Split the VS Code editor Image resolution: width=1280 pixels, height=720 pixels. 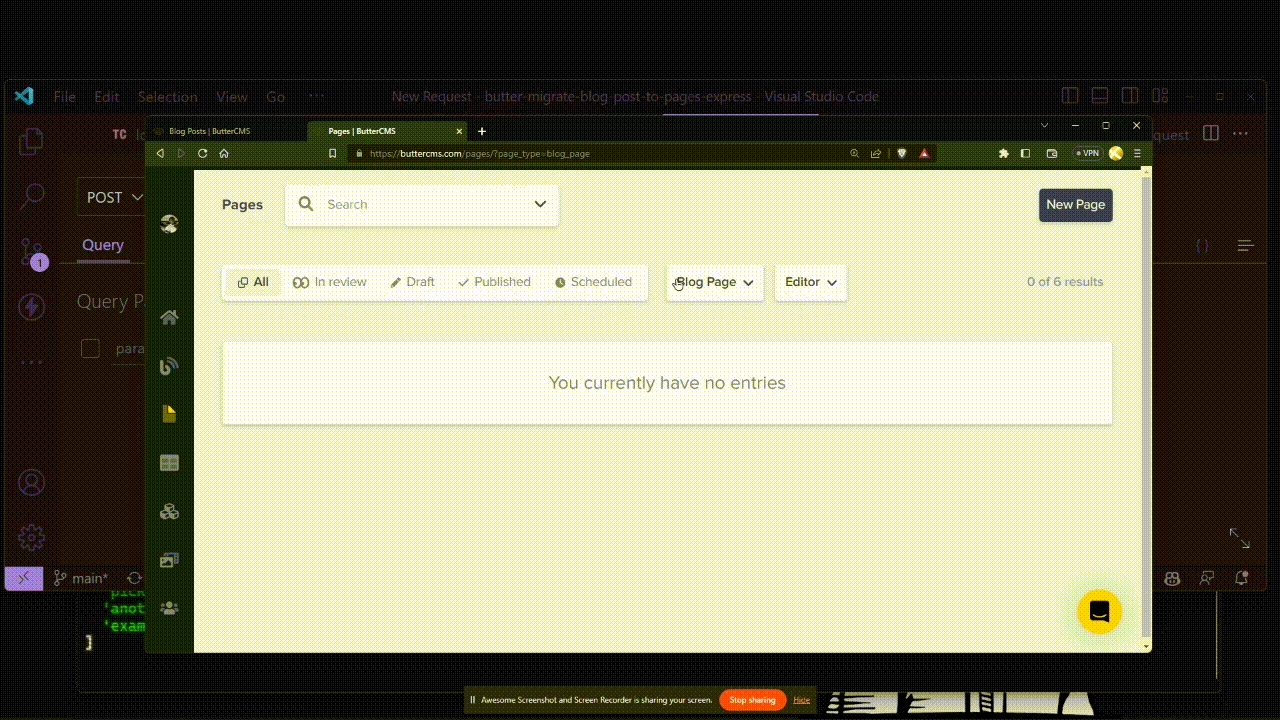(1211, 133)
